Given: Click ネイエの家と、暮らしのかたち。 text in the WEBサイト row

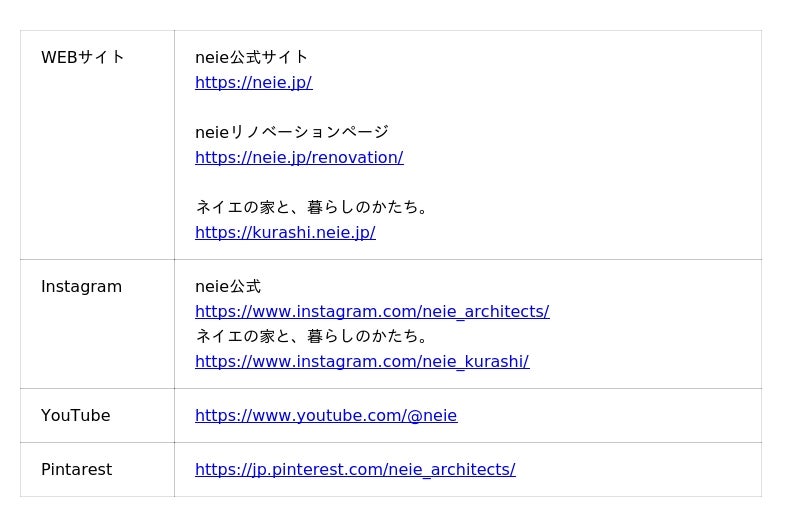Looking at the screenshot, I should click(x=315, y=207).
